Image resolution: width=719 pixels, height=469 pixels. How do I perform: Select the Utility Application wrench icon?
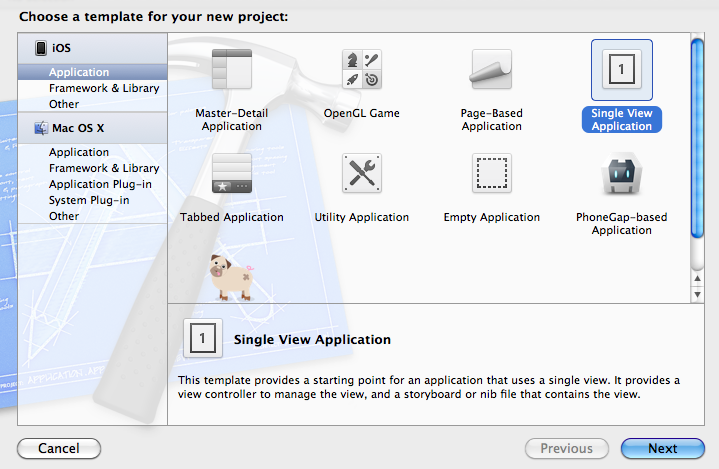pyautogui.click(x=362, y=173)
